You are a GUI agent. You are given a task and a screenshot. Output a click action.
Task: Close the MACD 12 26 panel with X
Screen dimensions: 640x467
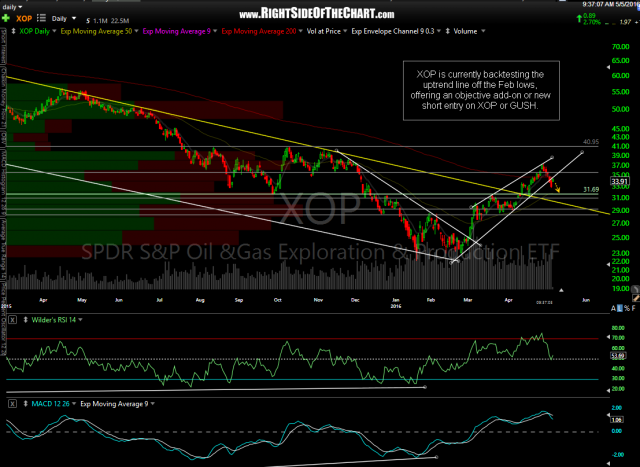tap(13, 404)
